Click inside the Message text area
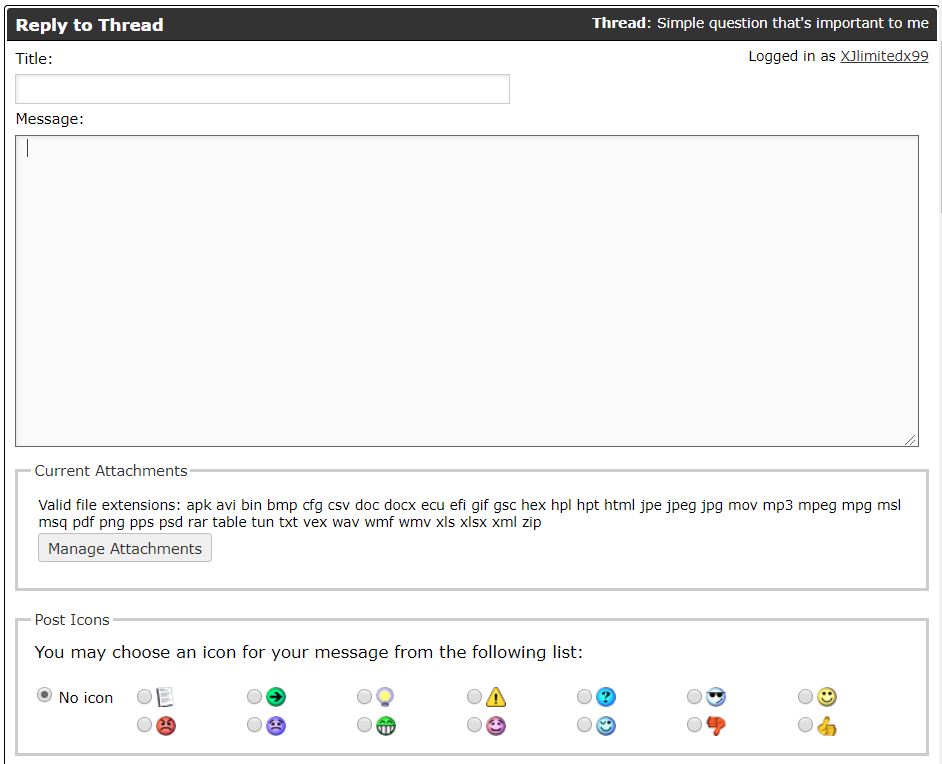The height and width of the screenshot is (764, 942). click(x=466, y=290)
